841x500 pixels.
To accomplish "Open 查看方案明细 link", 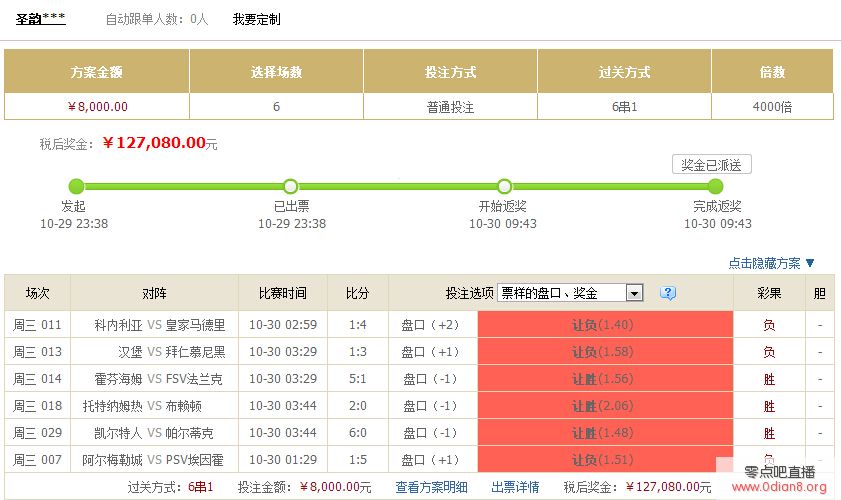I will tap(430, 487).
